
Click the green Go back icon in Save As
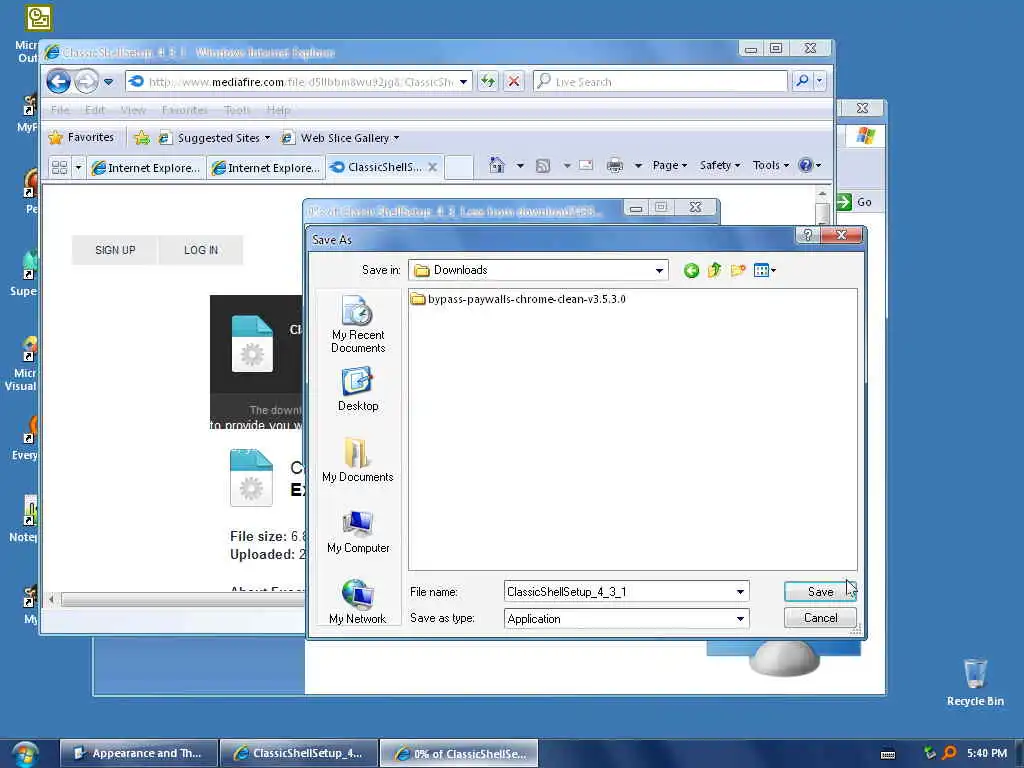click(x=691, y=270)
